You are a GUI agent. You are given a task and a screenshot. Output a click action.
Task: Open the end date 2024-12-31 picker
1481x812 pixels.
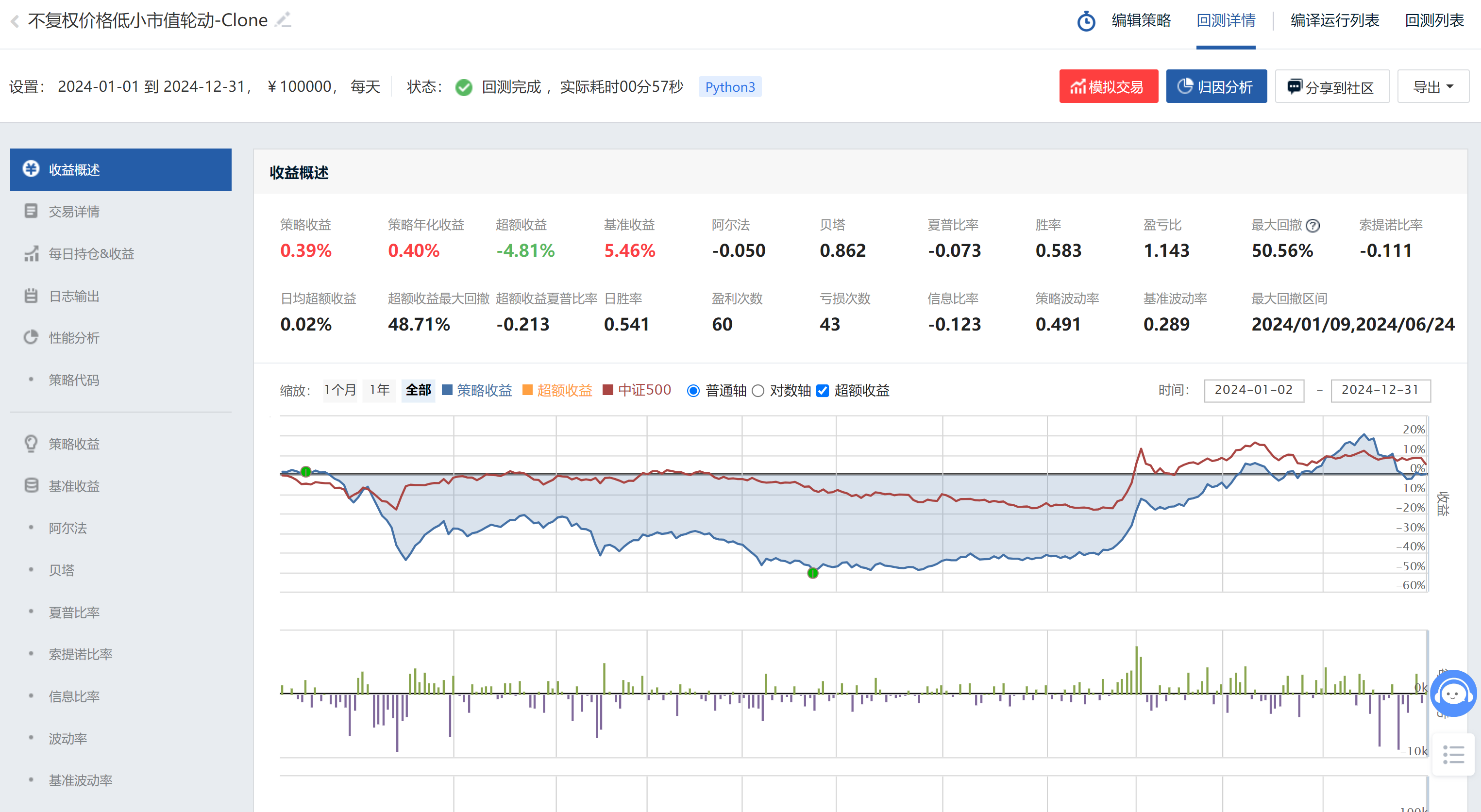(1380, 390)
